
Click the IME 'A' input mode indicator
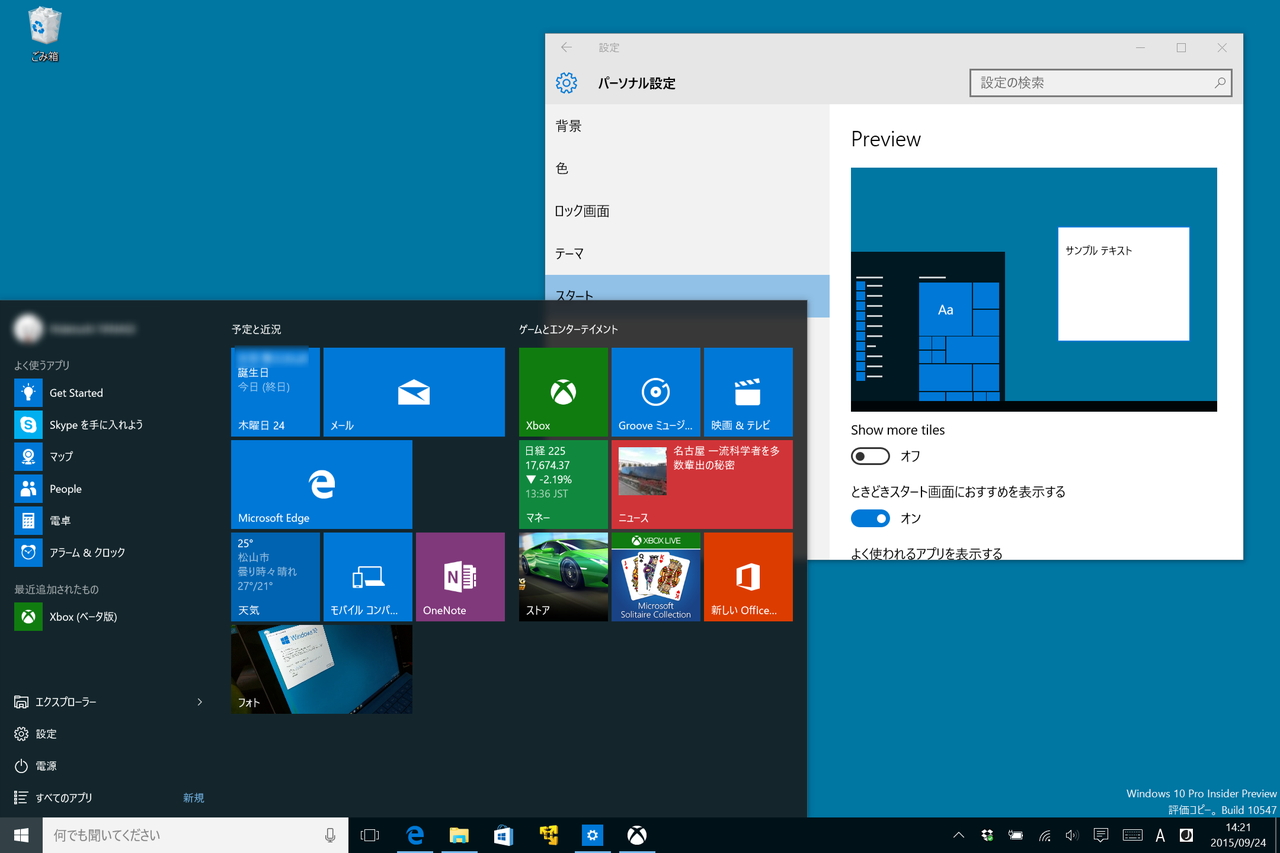(x=1160, y=835)
